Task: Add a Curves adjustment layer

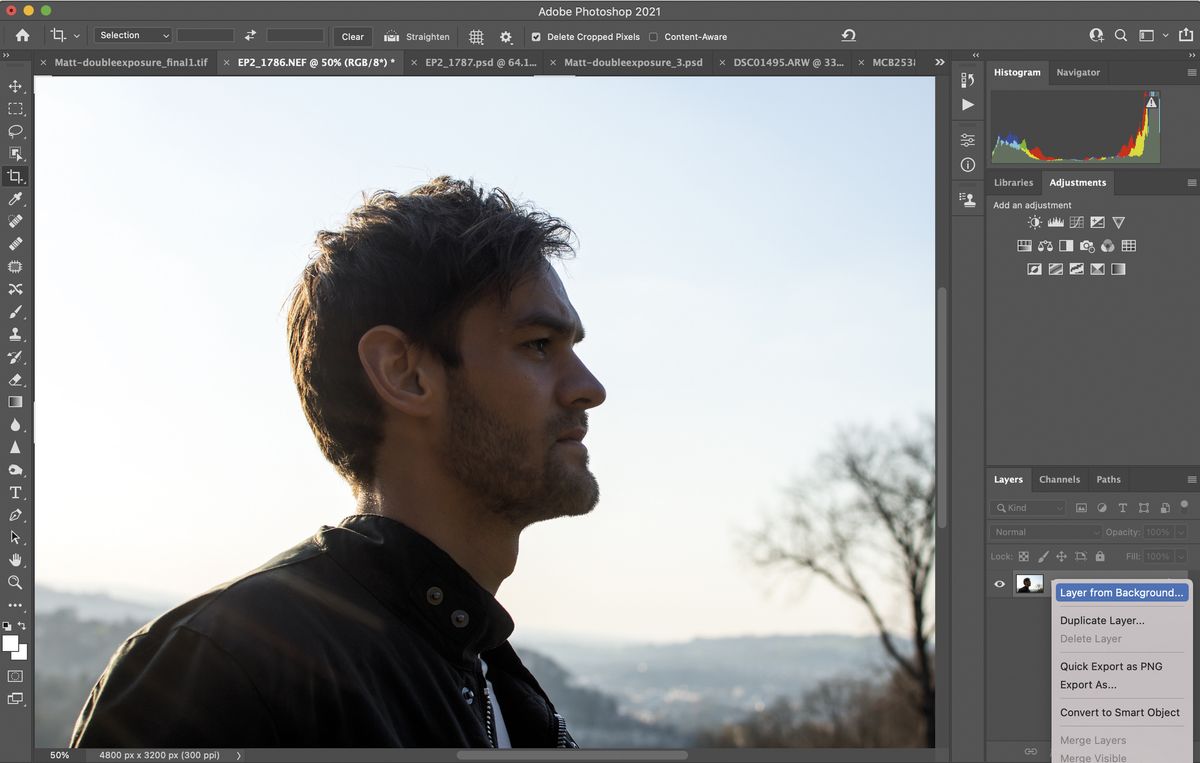Action: tap(1076, 222)
